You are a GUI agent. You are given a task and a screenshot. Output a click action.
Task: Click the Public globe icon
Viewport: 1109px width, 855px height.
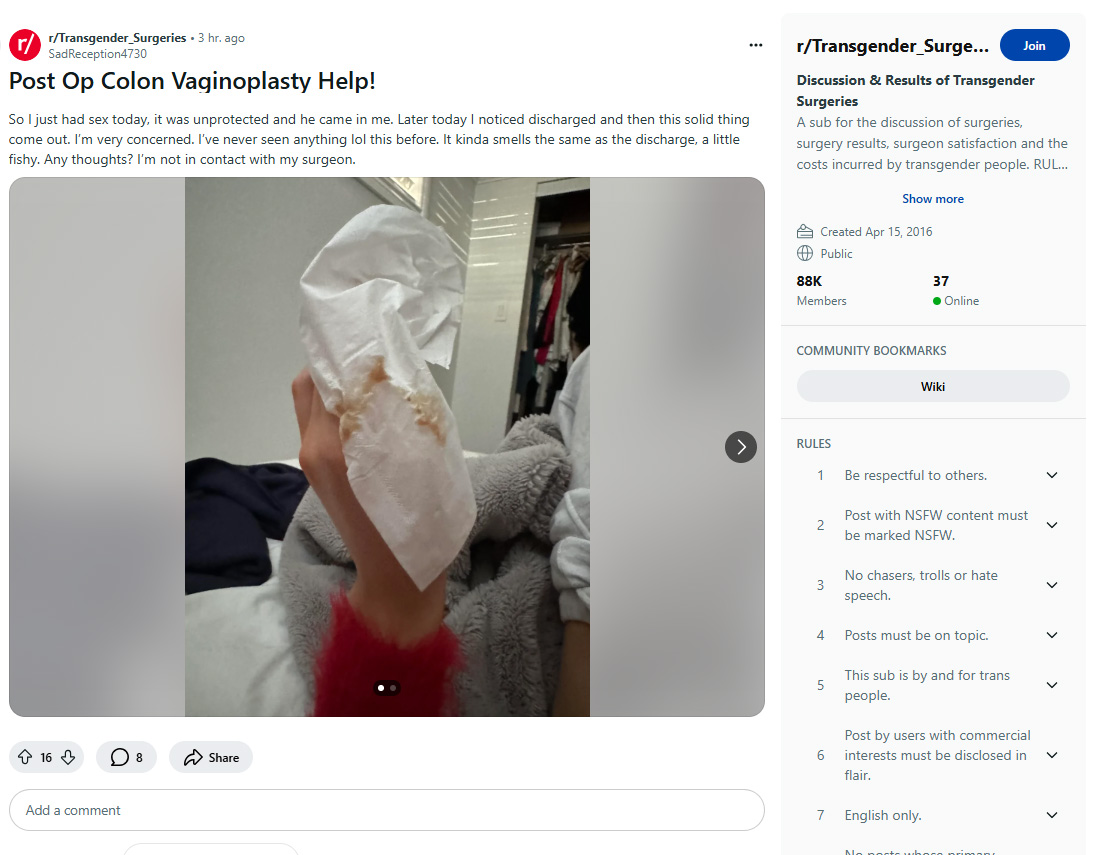[x=805, y=253]
